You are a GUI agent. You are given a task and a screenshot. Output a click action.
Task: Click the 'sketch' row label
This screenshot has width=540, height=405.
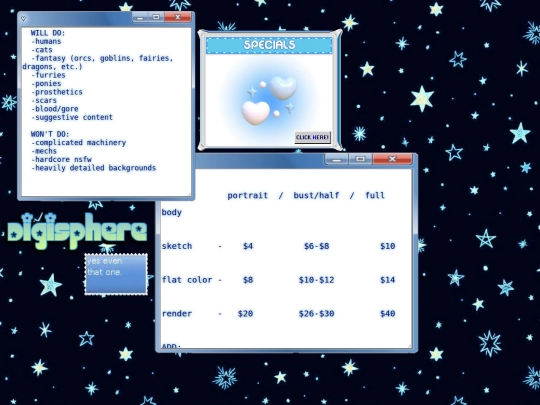(177, 246)
